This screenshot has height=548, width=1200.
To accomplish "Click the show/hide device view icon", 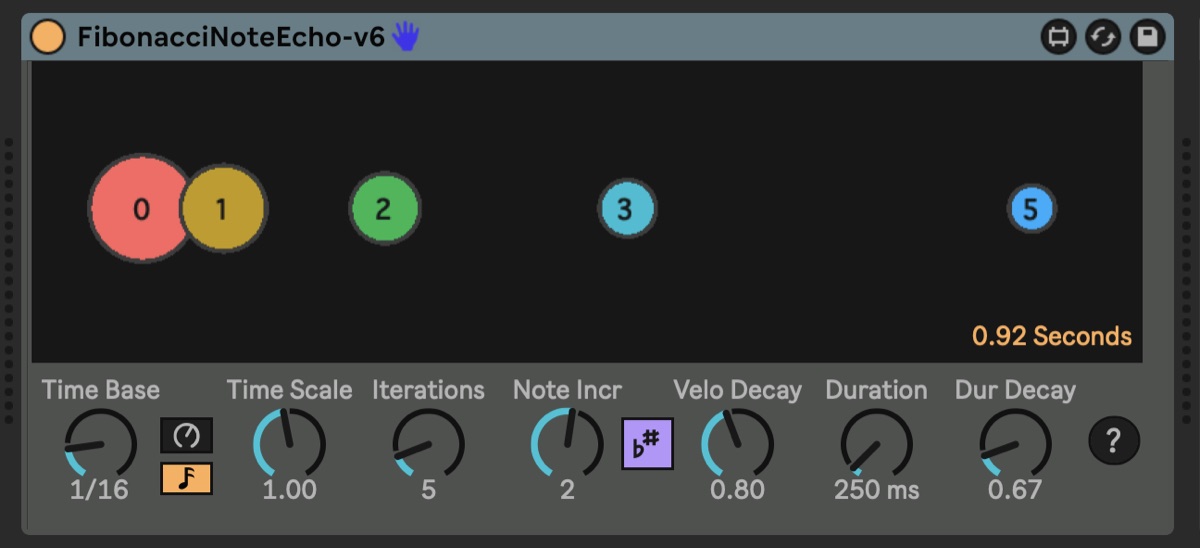I will point(1057,38).
